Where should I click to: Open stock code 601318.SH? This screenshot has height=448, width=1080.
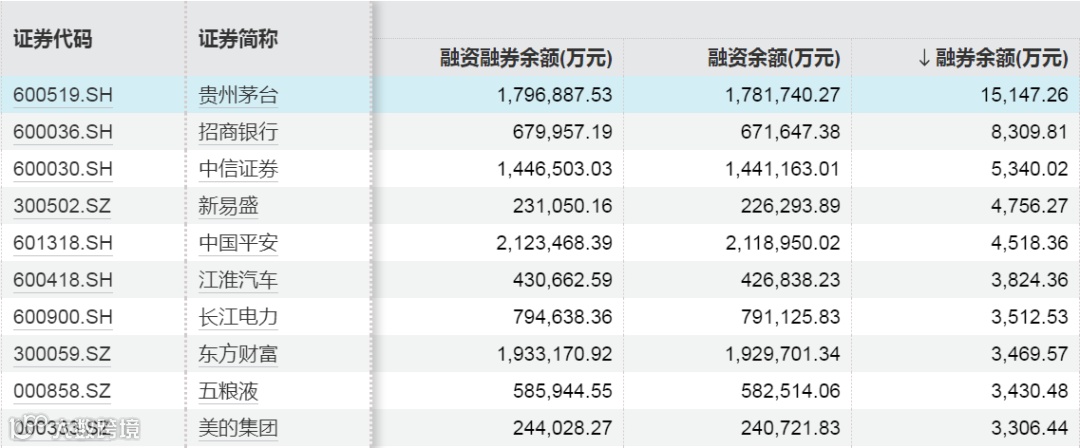[63, 243]
